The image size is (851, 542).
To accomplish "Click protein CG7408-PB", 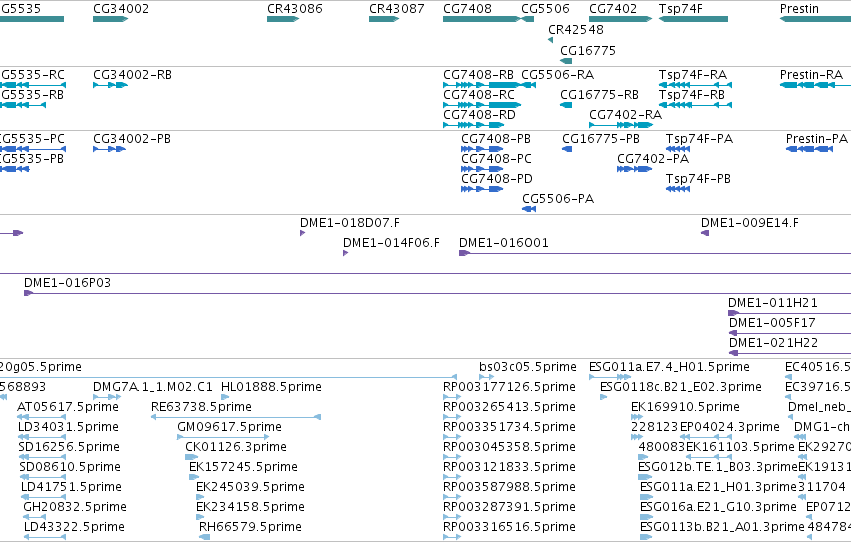I will (496, 139).
